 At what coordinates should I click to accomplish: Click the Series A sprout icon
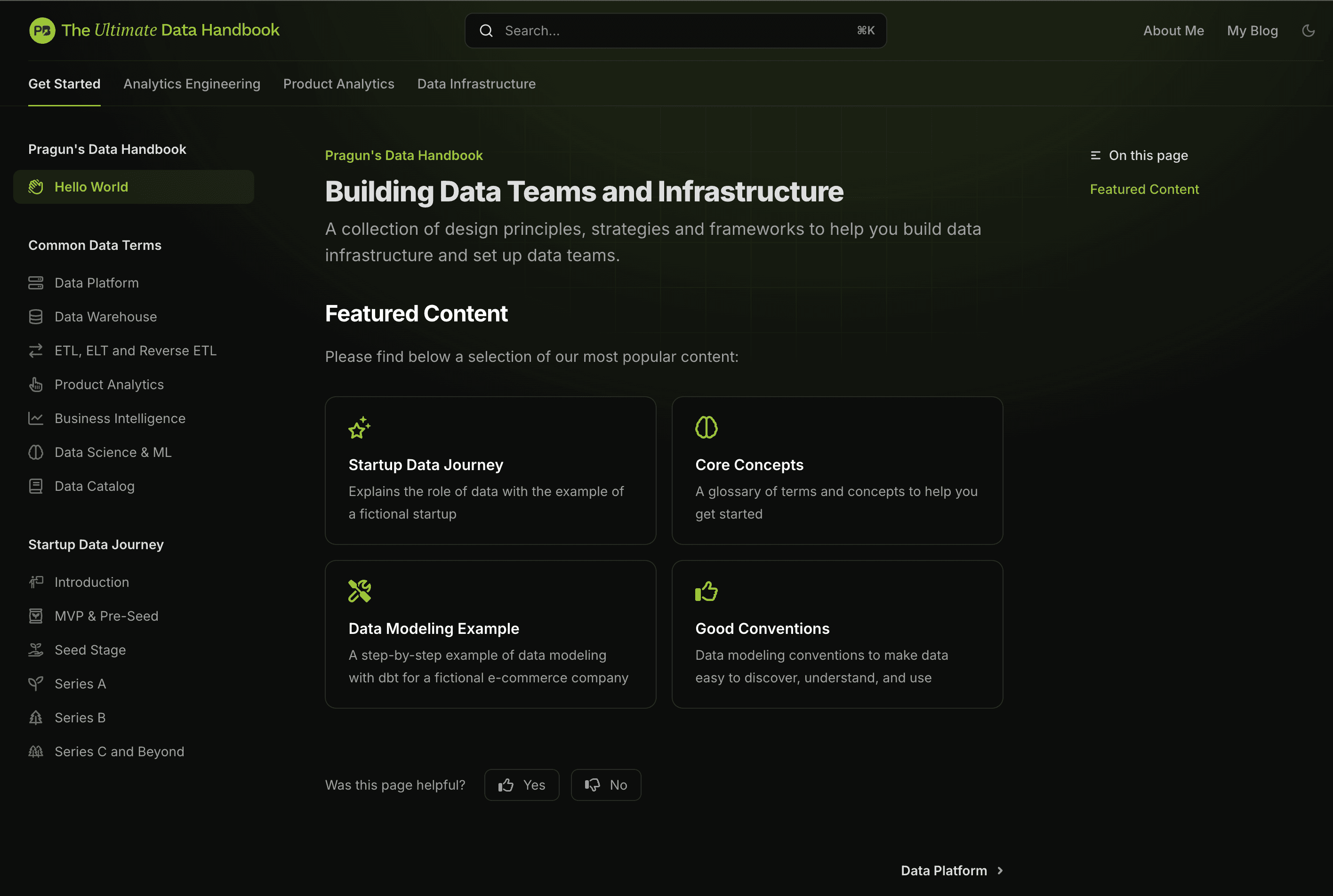pyautogui.click(x=35, y=684)
